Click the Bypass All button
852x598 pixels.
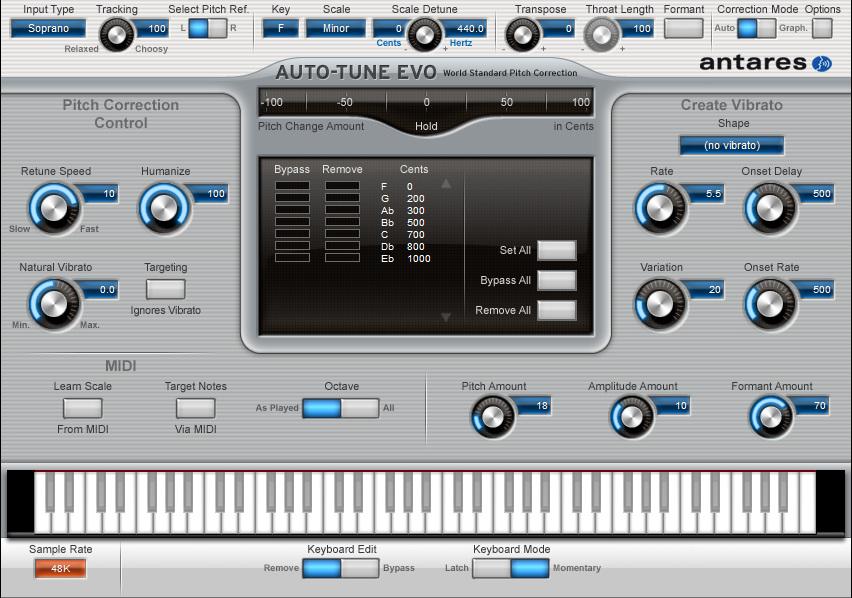(556, 280)
